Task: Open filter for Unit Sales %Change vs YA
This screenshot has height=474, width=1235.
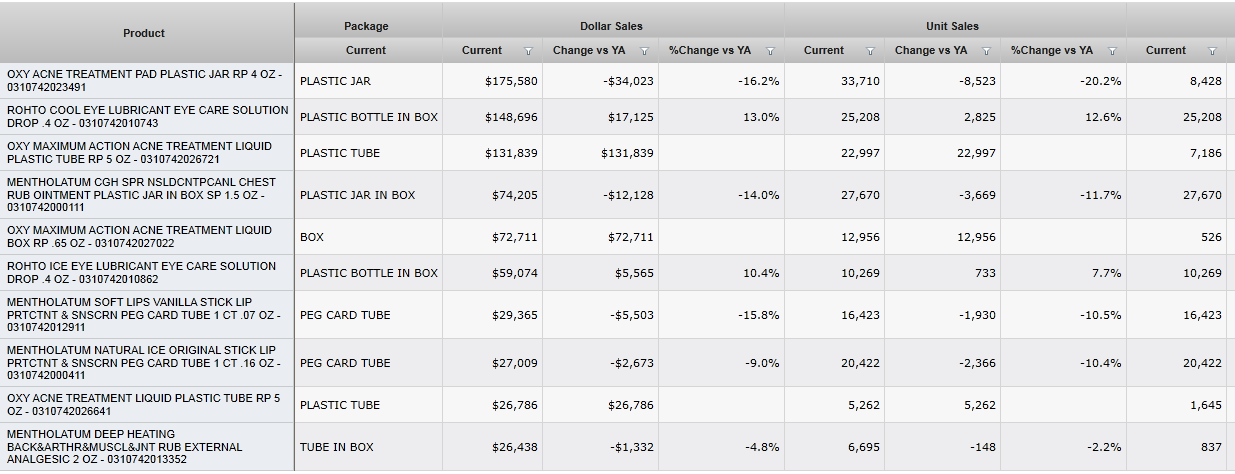Action: (1112, 51)
